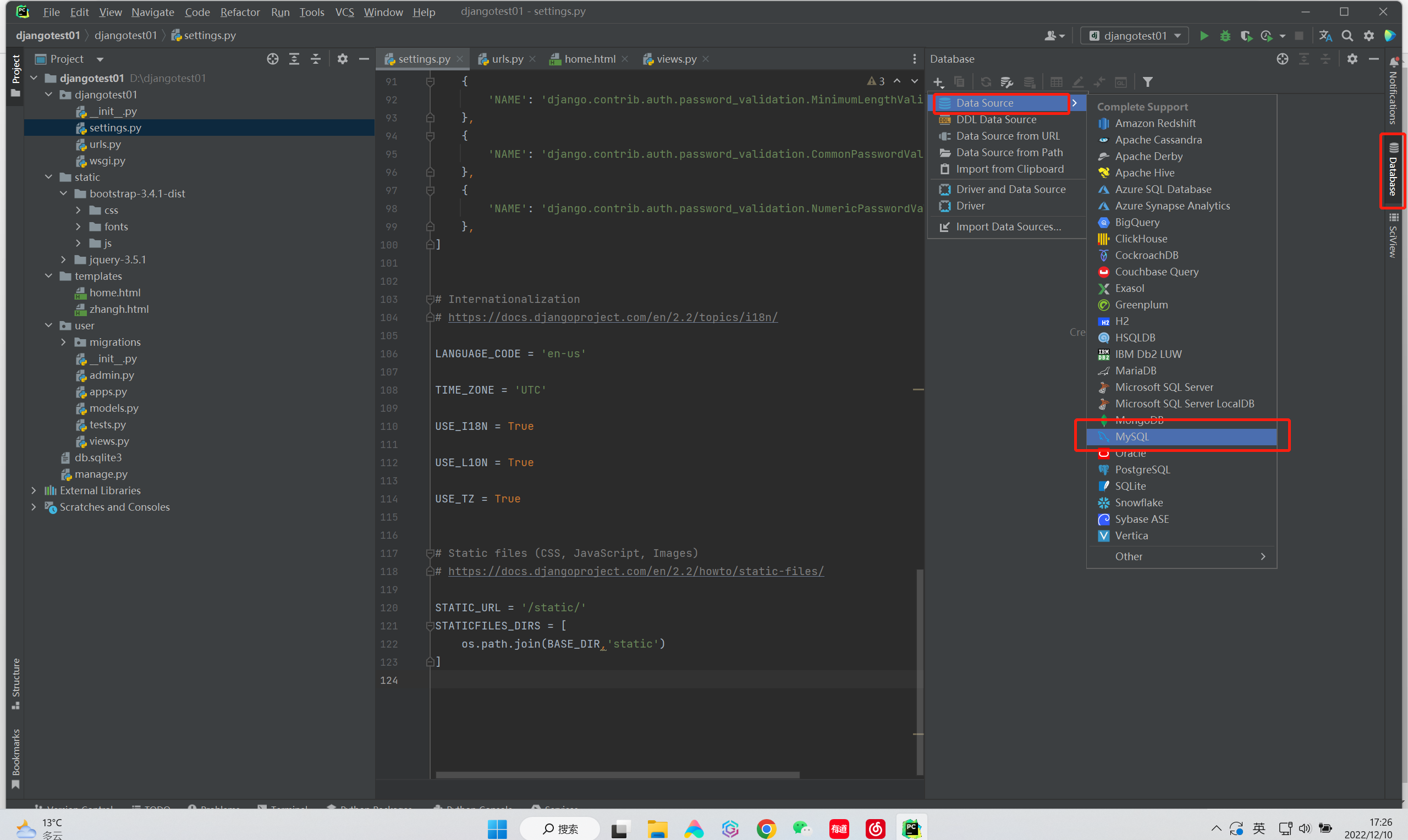Open the Other submenu of data sources

pos(1181,556)
